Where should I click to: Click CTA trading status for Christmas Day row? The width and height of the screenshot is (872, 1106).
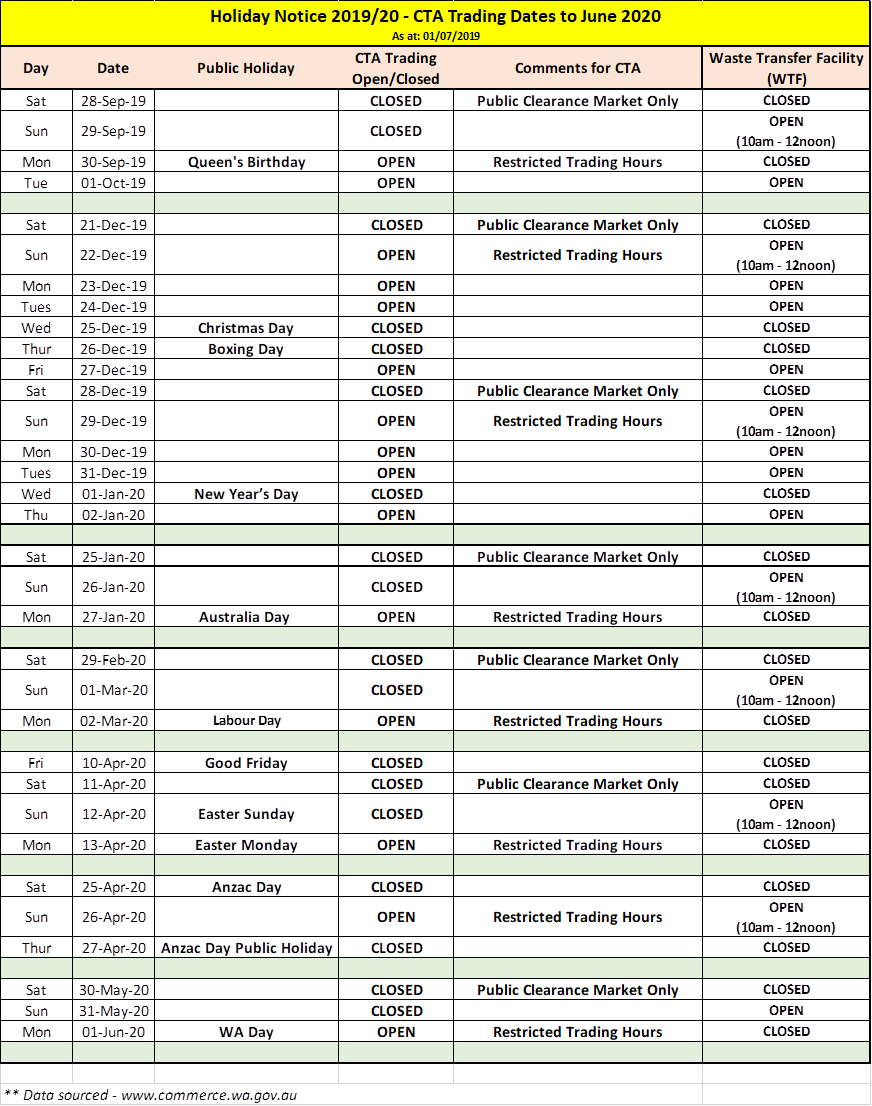[396, 328]
